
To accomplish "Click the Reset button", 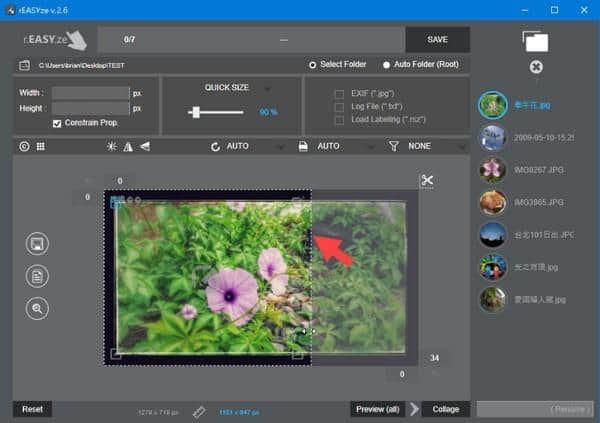I will coord(32,409).
